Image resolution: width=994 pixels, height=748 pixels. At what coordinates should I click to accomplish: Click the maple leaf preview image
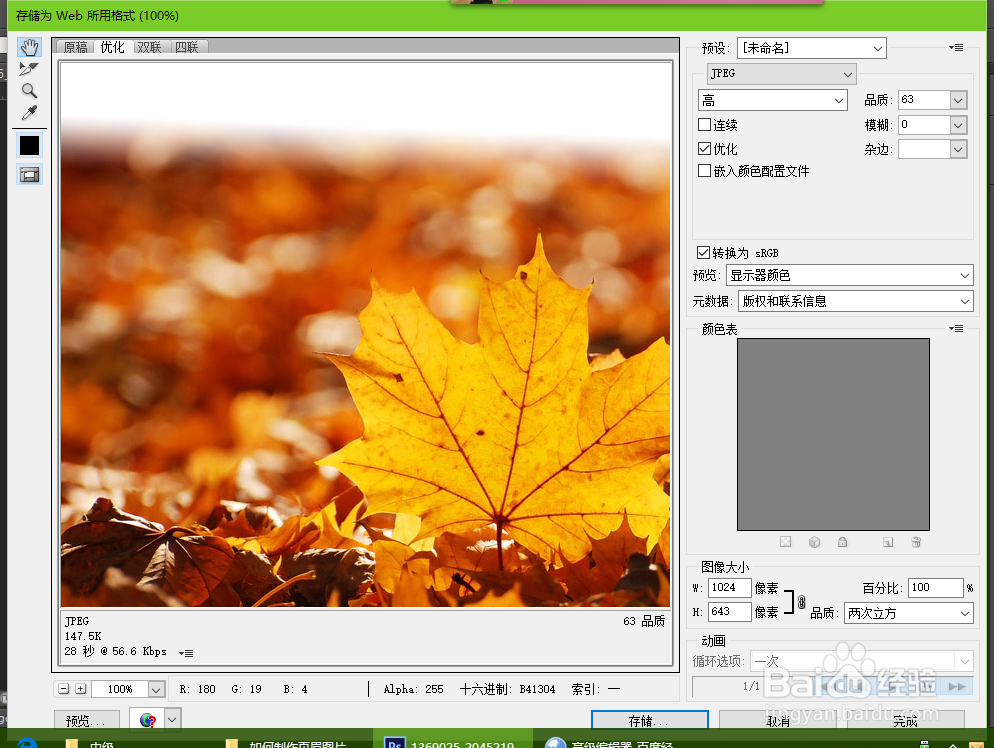(x=366, y=334)
